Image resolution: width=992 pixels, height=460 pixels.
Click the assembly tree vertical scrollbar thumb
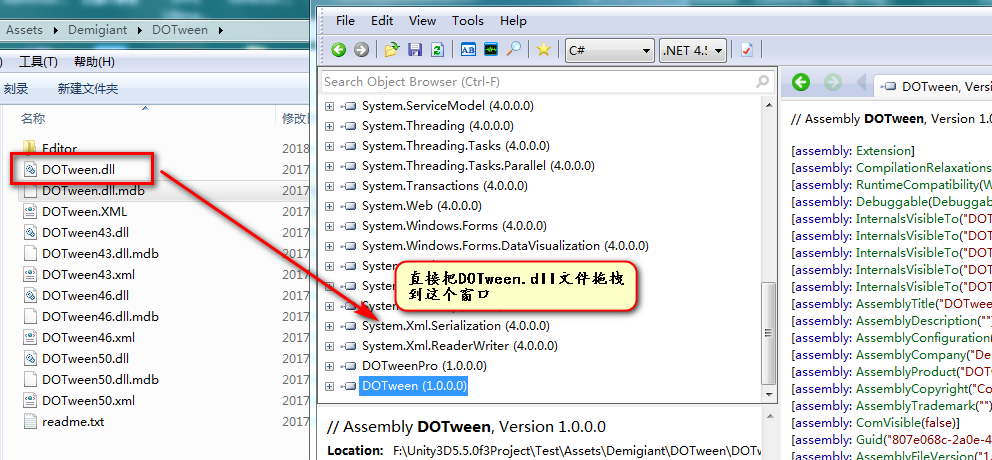point(768,333)
